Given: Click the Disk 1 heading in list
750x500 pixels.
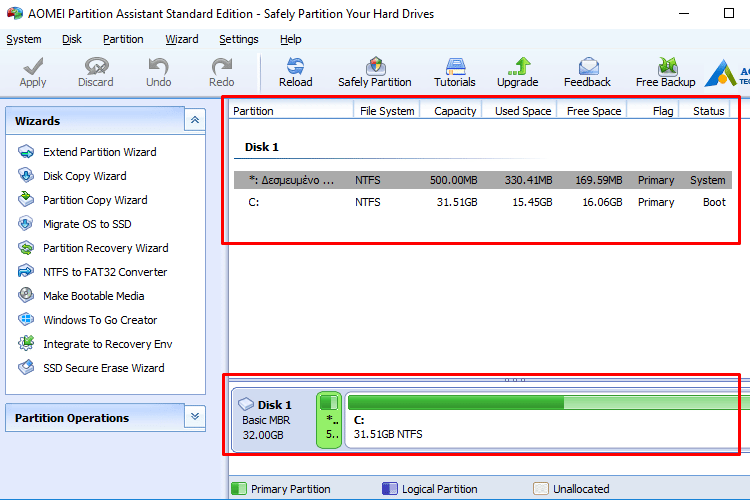Looking at the screenshot, I should click(x=262, y=147).
